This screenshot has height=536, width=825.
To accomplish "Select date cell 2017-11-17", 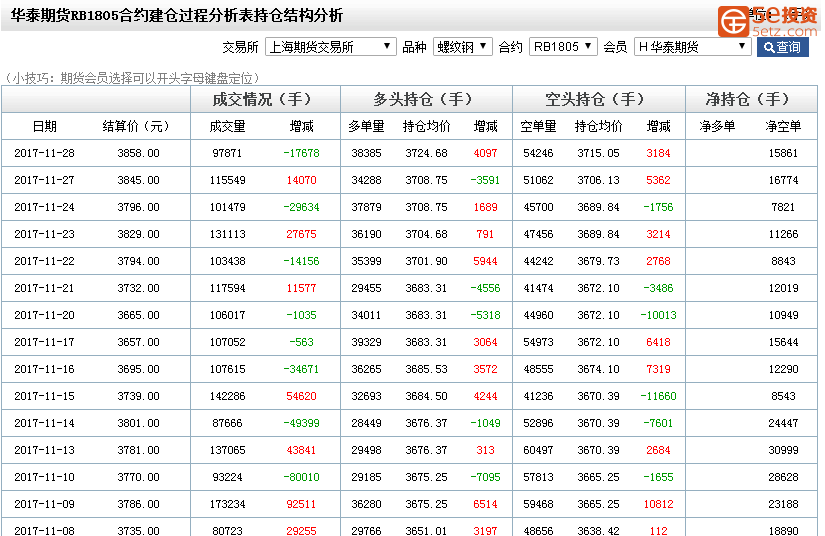I will (45, 342).
